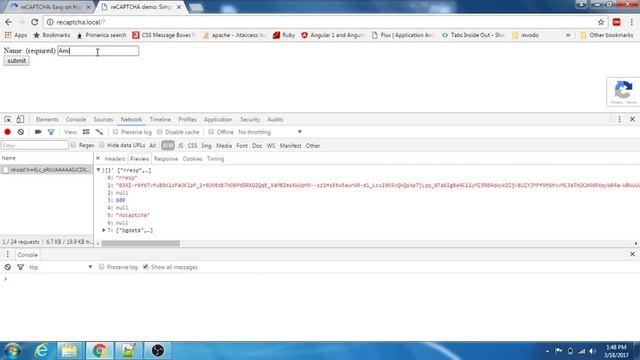Toggle the network filter funnel icon

pyautogui.click(x=51, y=132)
